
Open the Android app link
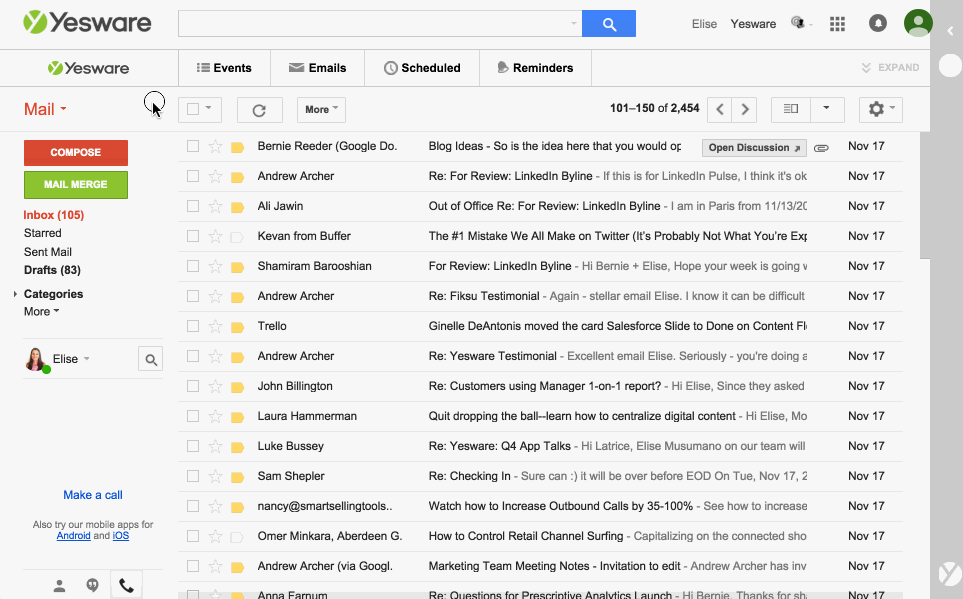pyautogui.click(x=74, y=536)
